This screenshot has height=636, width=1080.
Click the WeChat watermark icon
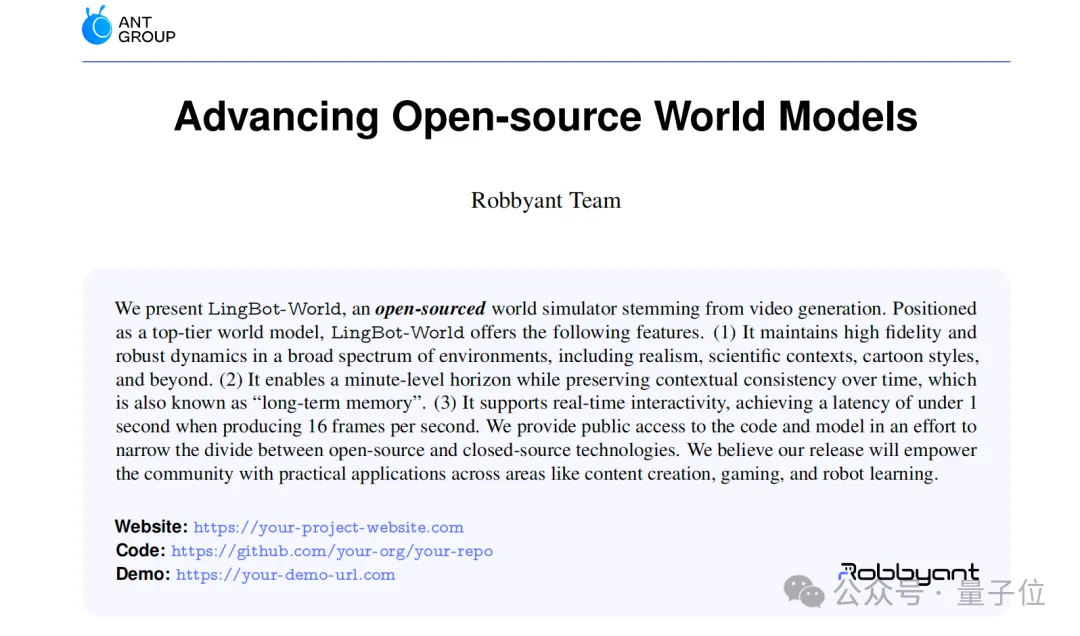(x=804, y=592)
